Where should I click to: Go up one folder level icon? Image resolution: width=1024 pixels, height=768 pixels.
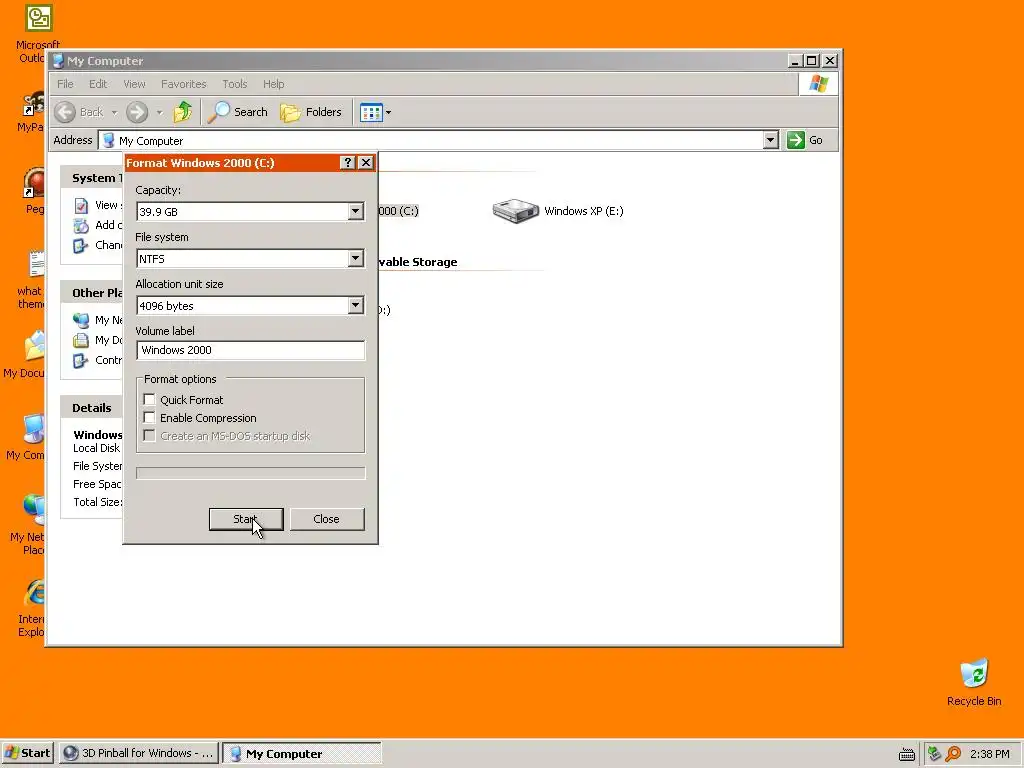tap(183, 112)
